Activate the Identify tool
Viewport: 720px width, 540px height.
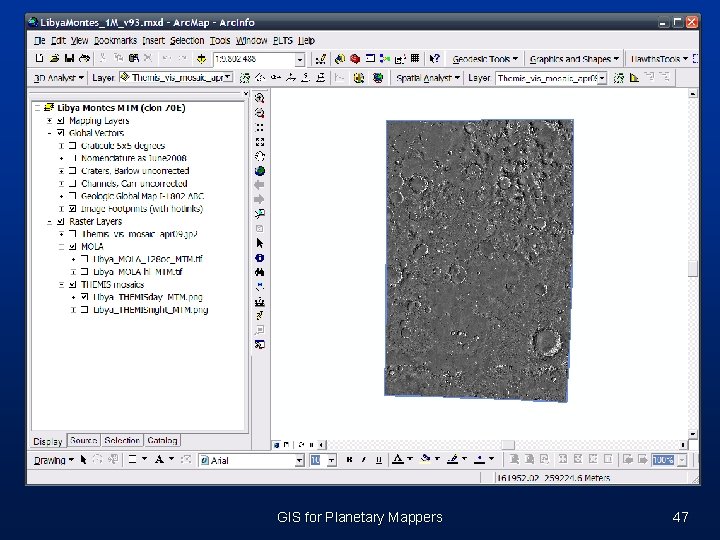coord(259,258)
